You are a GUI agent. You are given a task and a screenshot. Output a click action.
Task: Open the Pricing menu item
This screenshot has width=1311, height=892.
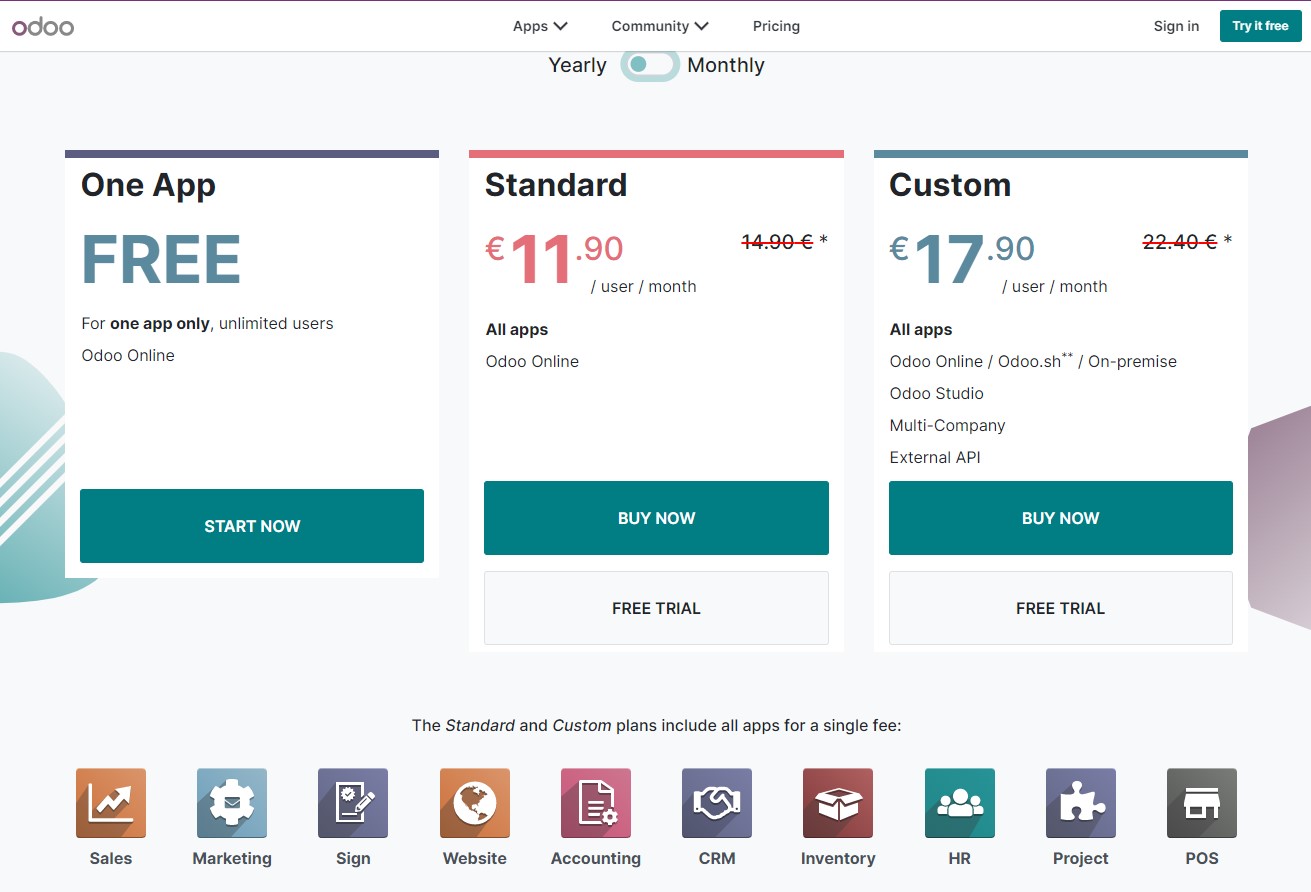(x=776, y=26)
